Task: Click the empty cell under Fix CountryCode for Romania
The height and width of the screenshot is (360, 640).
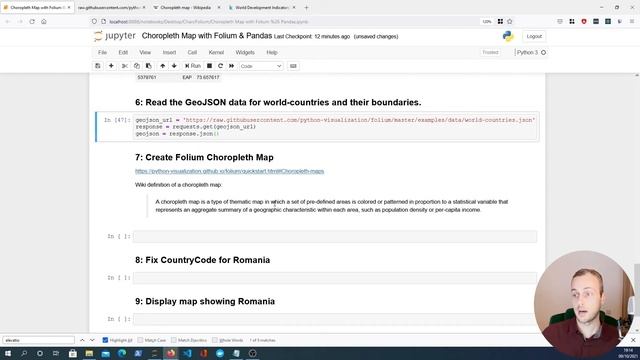Action: click(335, 278)
